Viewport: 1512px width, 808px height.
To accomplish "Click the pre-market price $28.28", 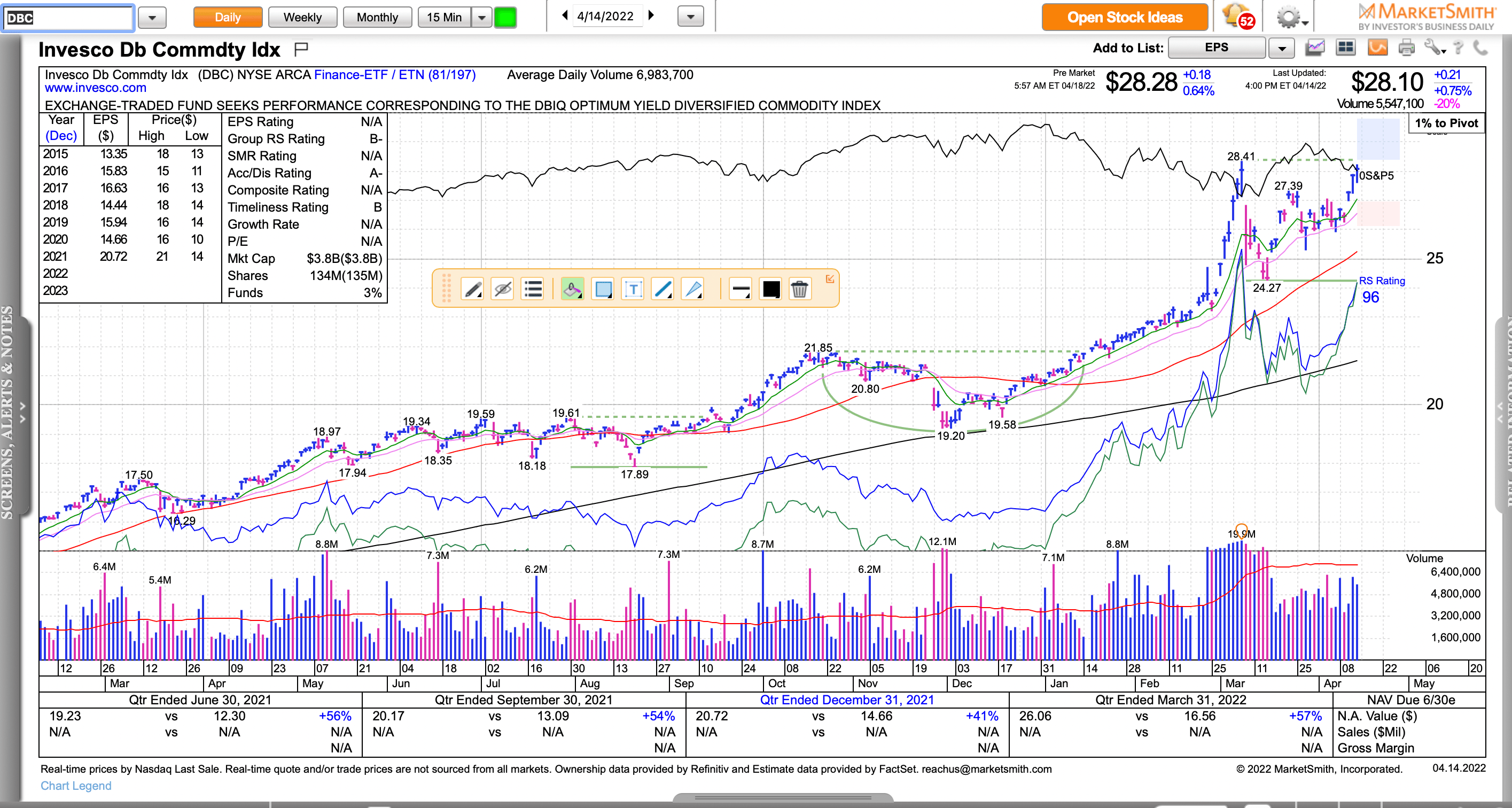I will pos(1141,82).
